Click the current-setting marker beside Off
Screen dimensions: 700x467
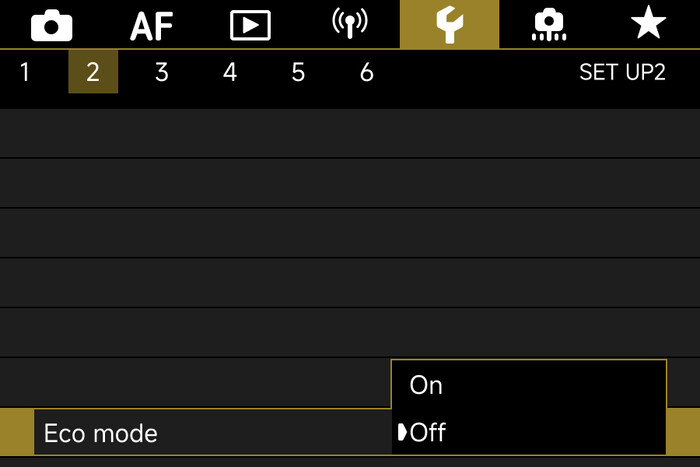pyautogui.click(x=402, y=433)
